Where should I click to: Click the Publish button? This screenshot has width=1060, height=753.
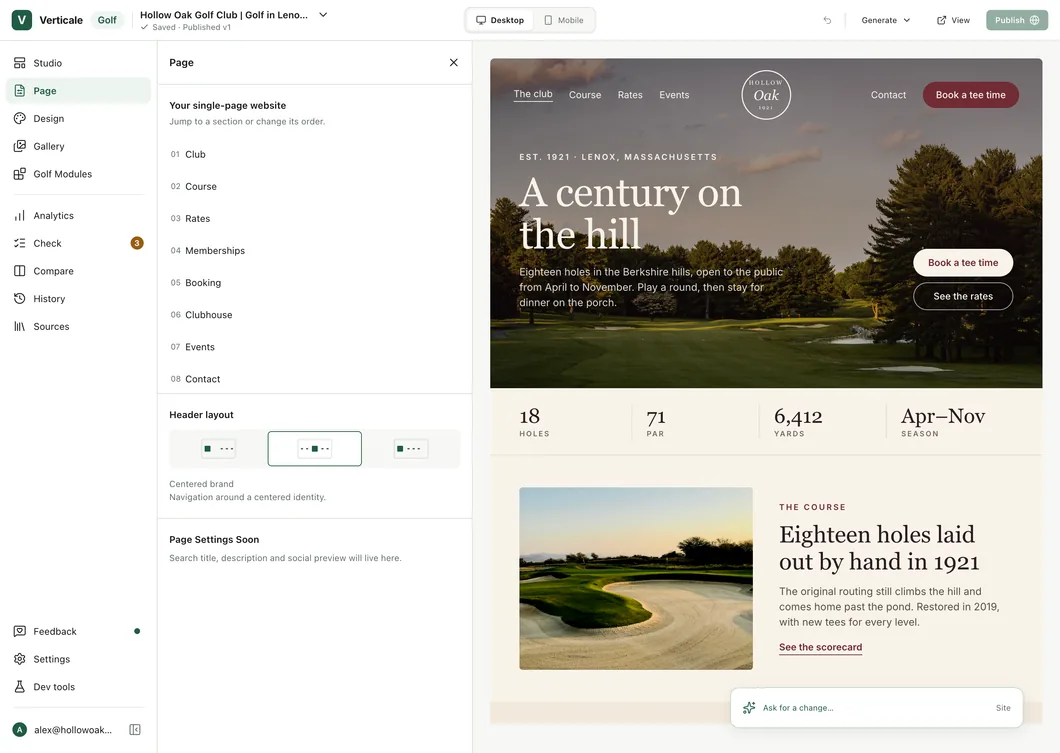click(x=1017, y=20)
